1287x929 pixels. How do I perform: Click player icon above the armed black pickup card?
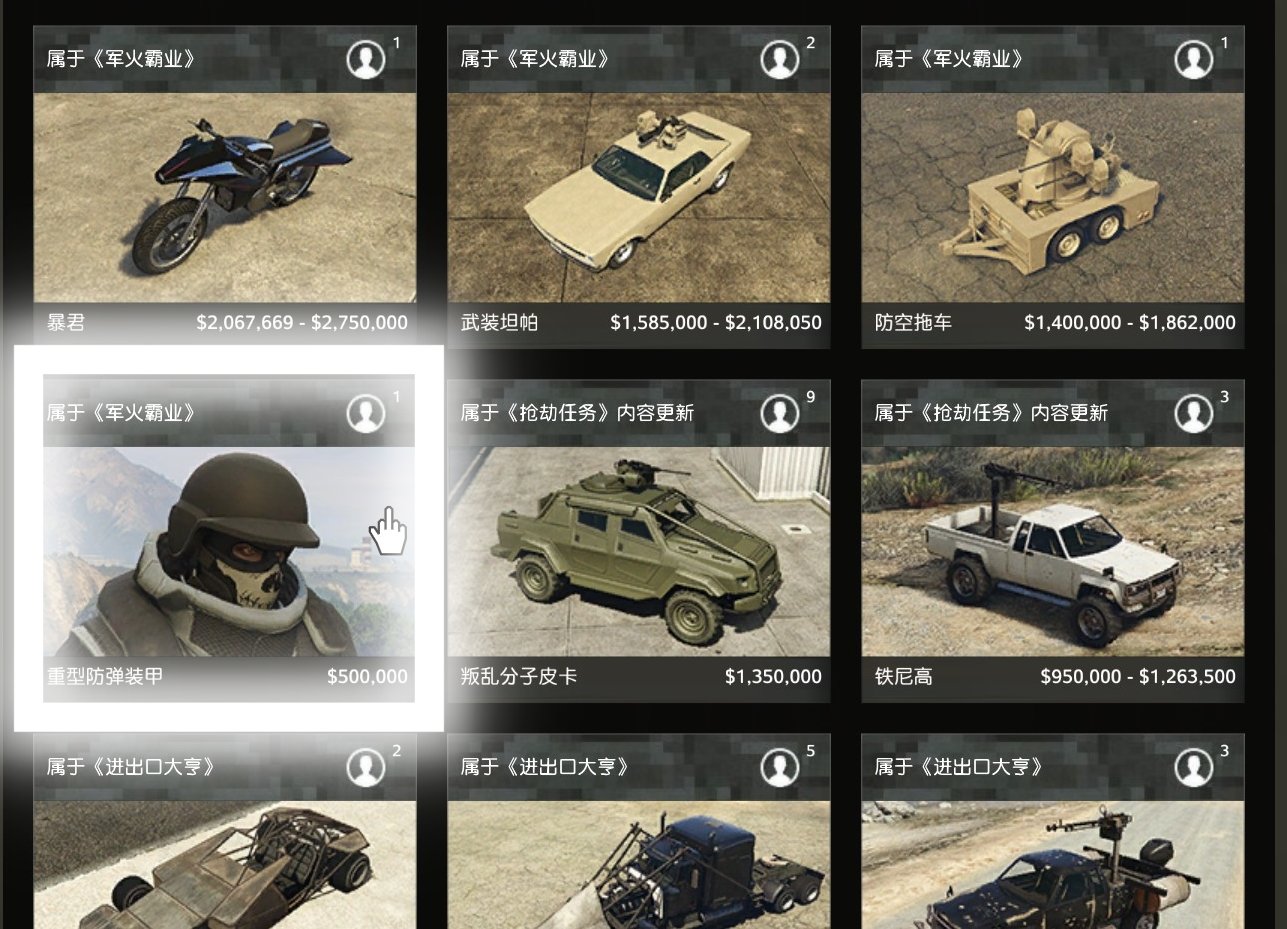1194,768
